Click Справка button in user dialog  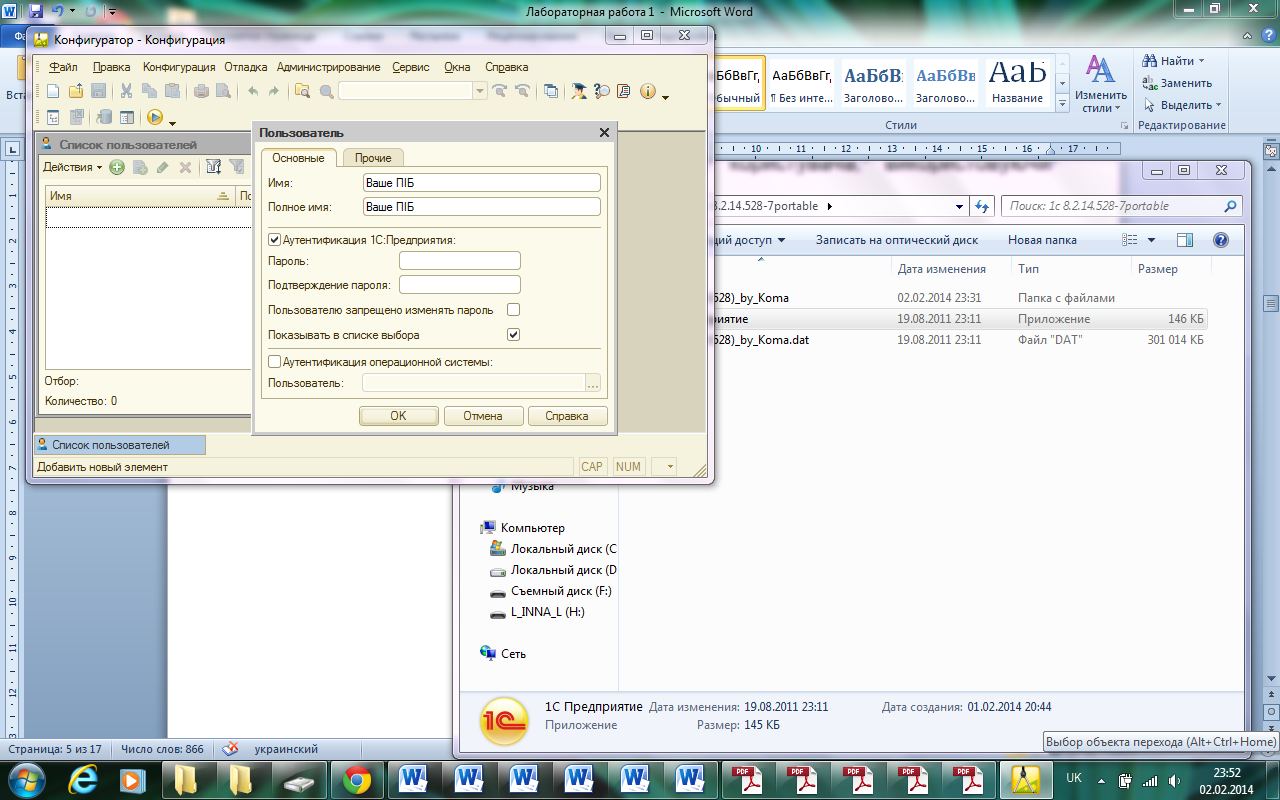[x=567, y=416]
